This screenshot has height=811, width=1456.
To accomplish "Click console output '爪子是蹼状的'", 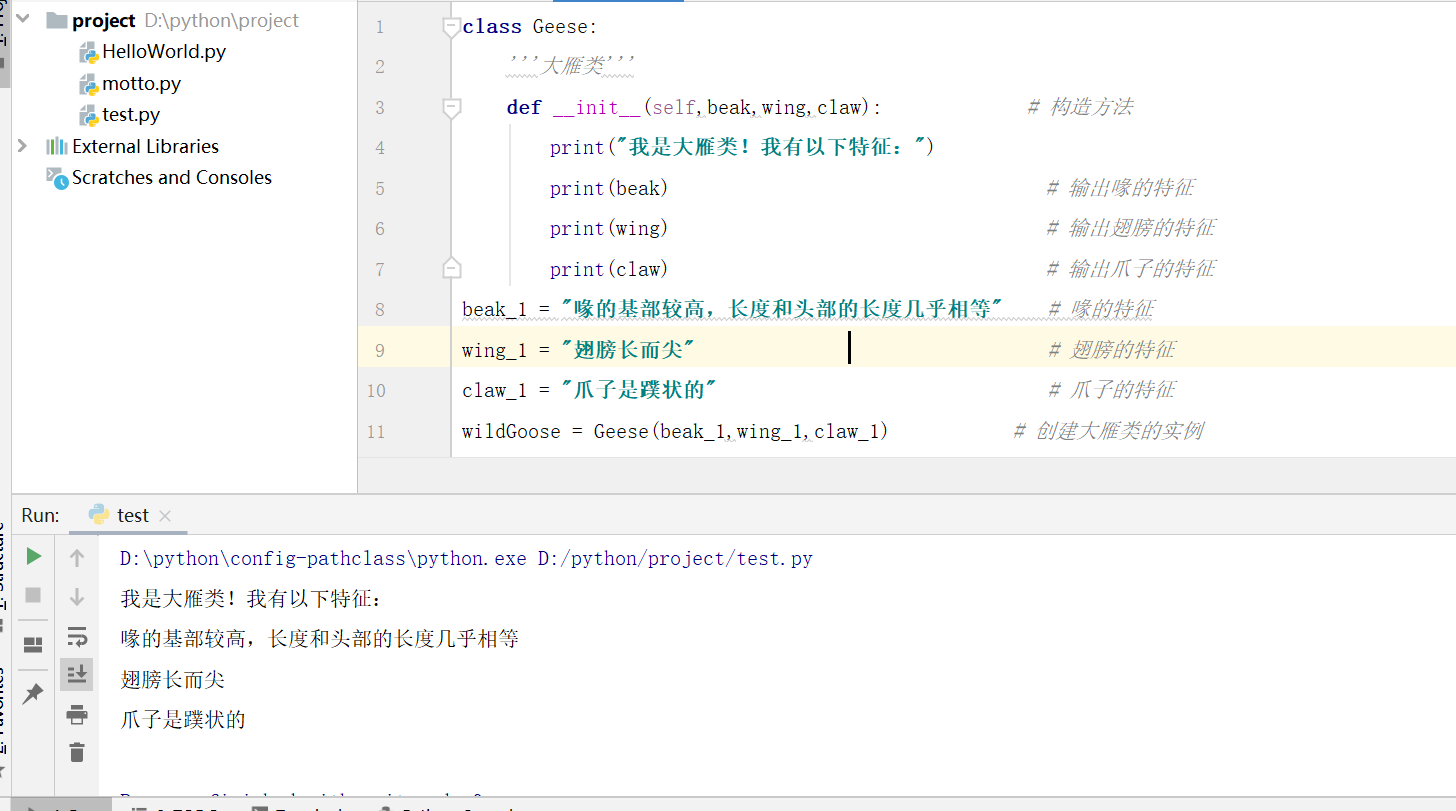I will (x=183, y=720).
